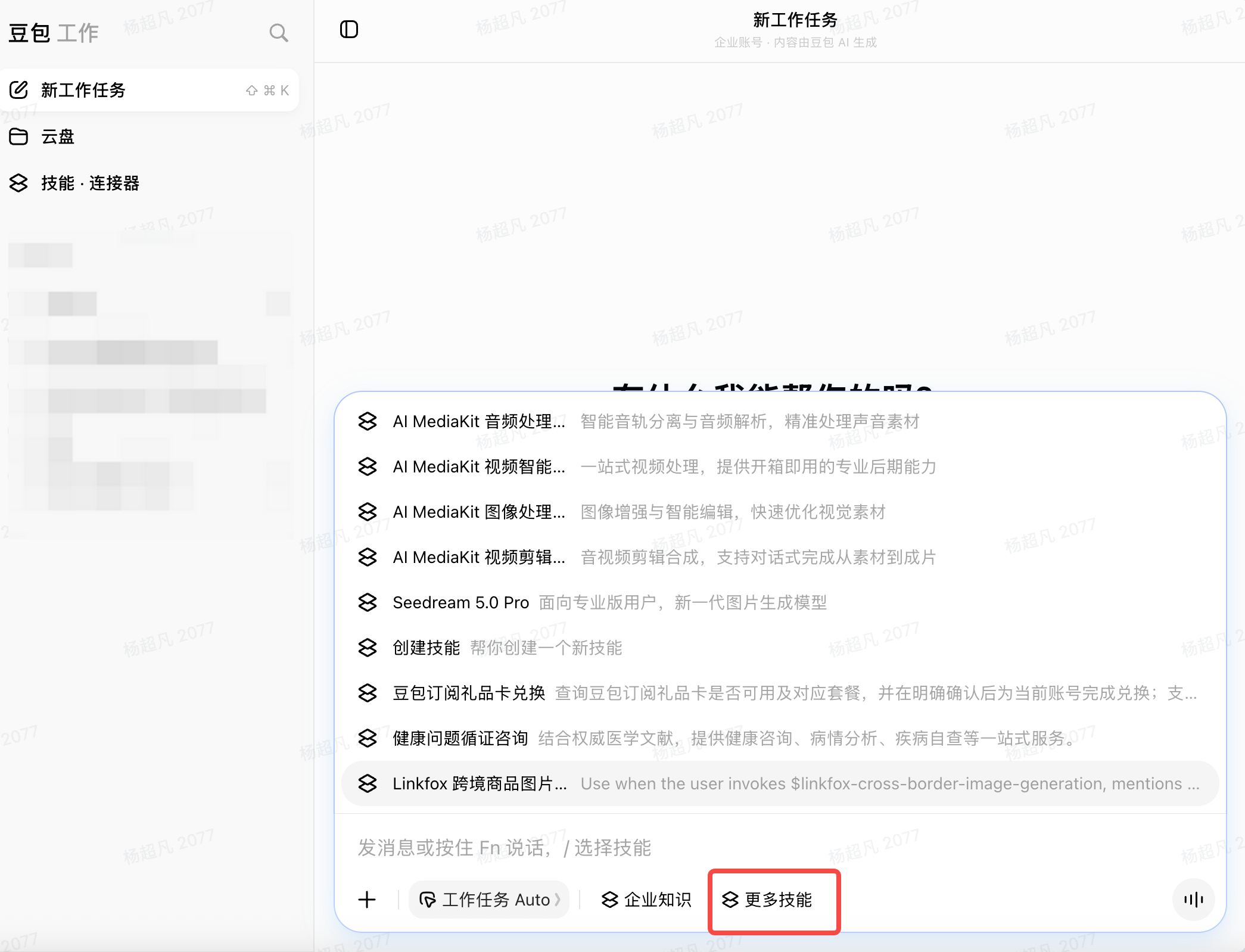
Task: Select AI MediaKit 图像处理 skill
Action: click(x=780, y=512)
